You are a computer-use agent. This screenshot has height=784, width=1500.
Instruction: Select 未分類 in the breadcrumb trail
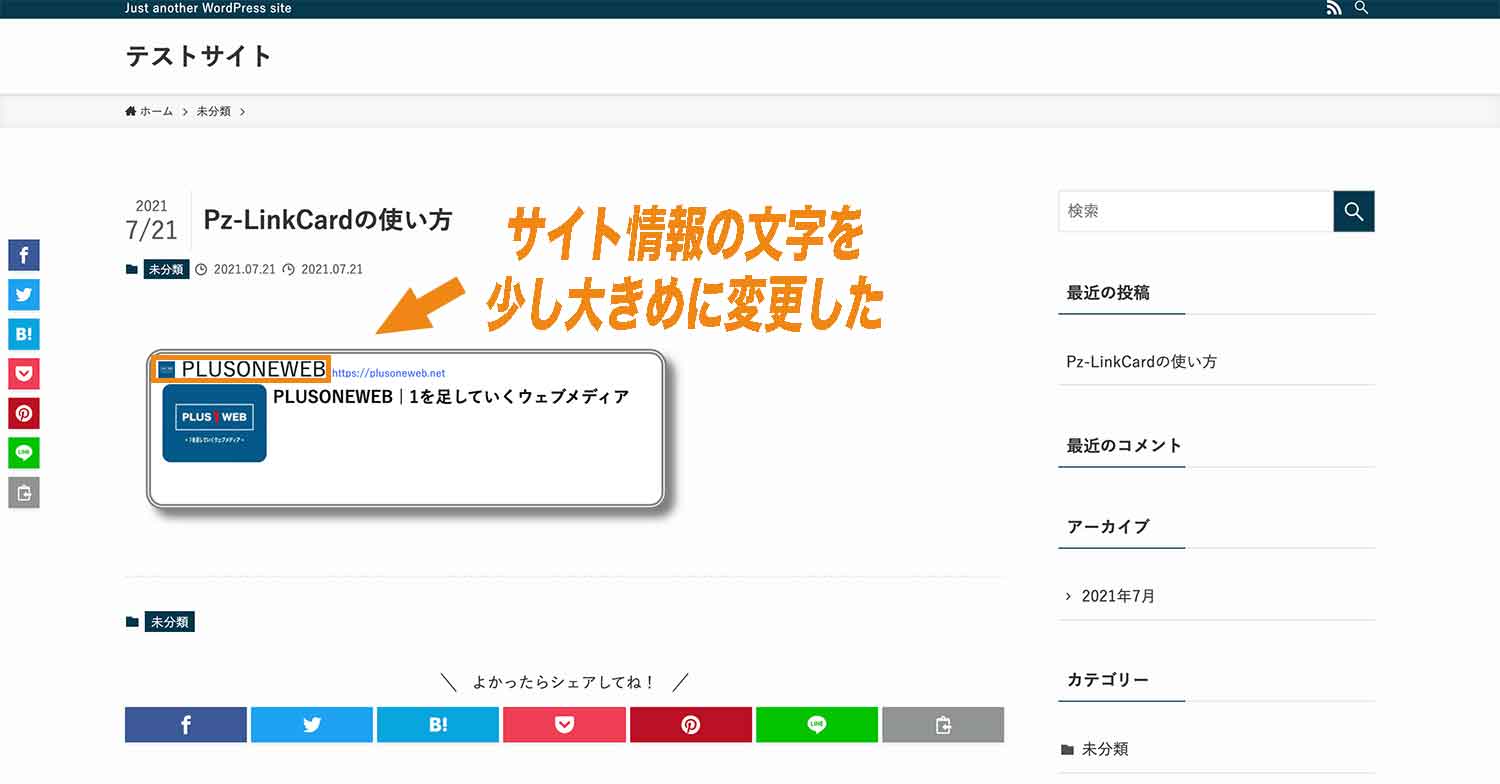point(213,111)
